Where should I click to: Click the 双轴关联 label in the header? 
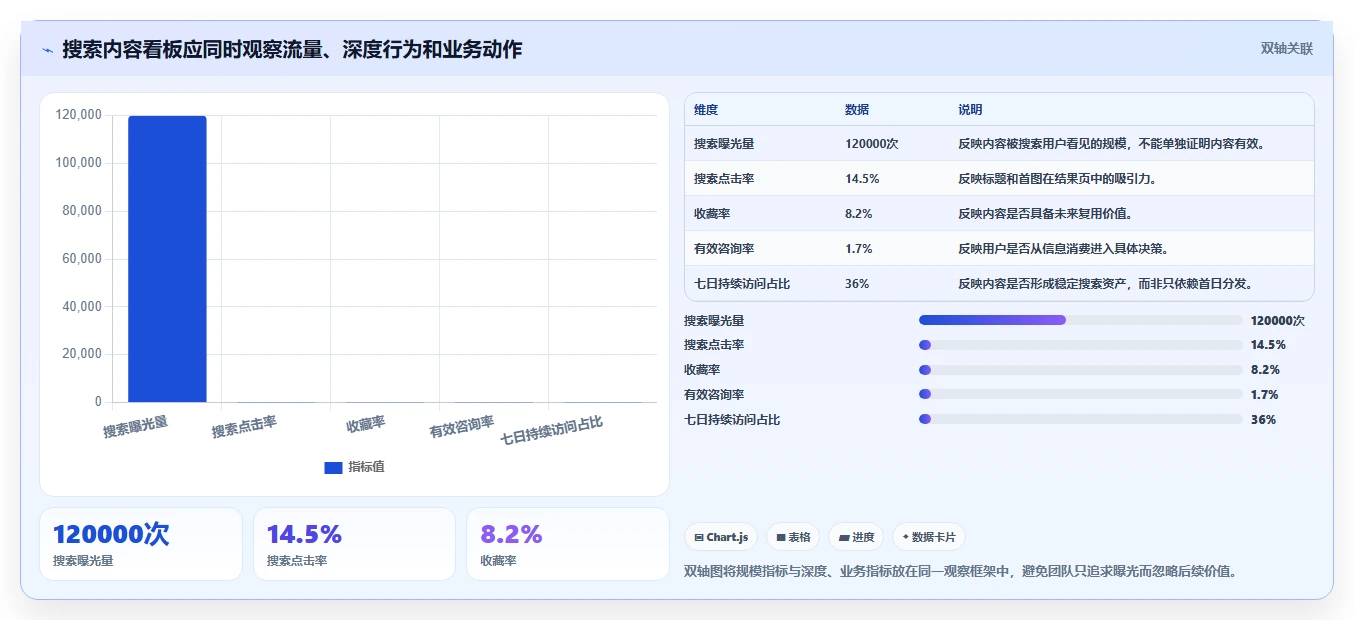pos(1287,48)
